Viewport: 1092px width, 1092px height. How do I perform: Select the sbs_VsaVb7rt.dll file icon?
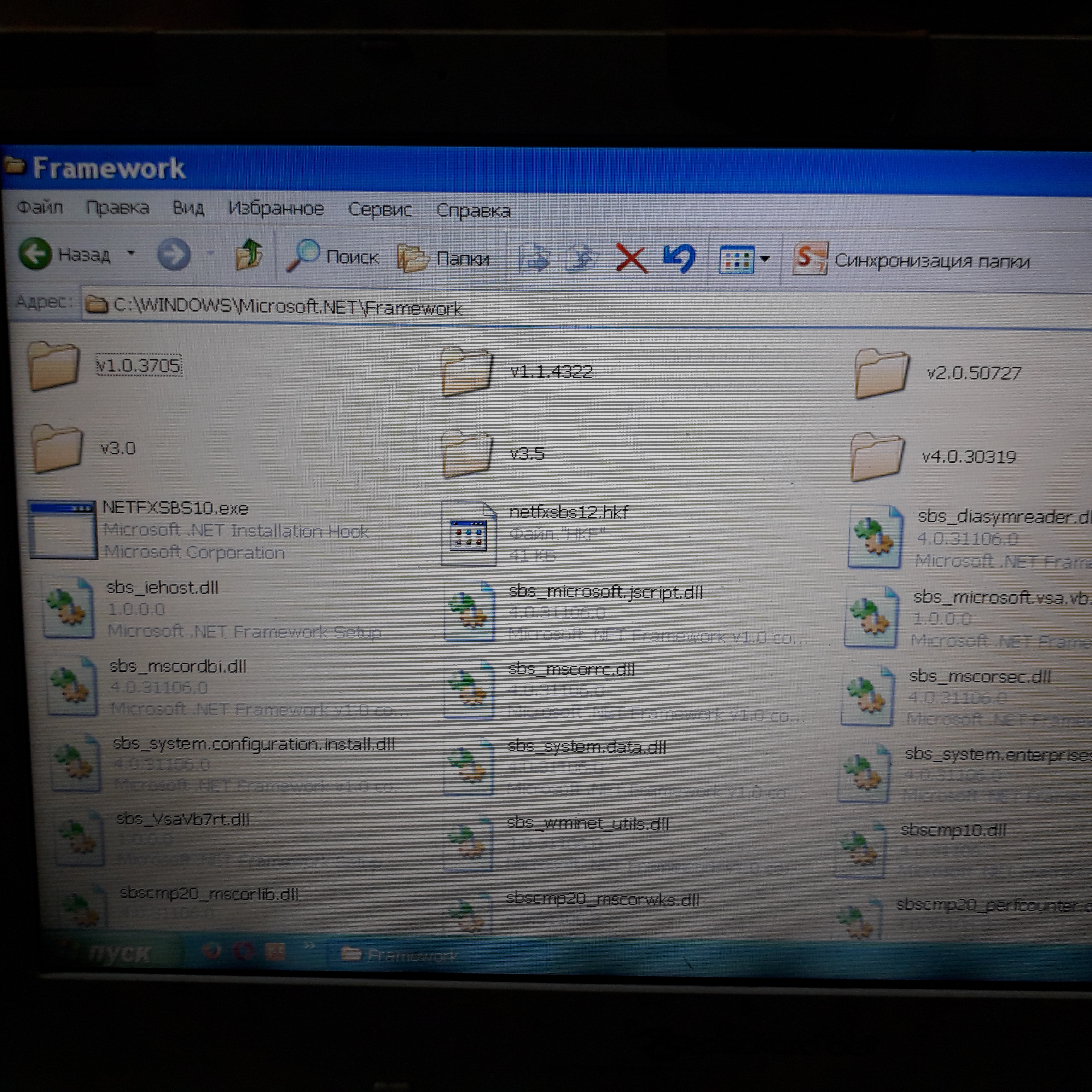[x=79, y=838]
